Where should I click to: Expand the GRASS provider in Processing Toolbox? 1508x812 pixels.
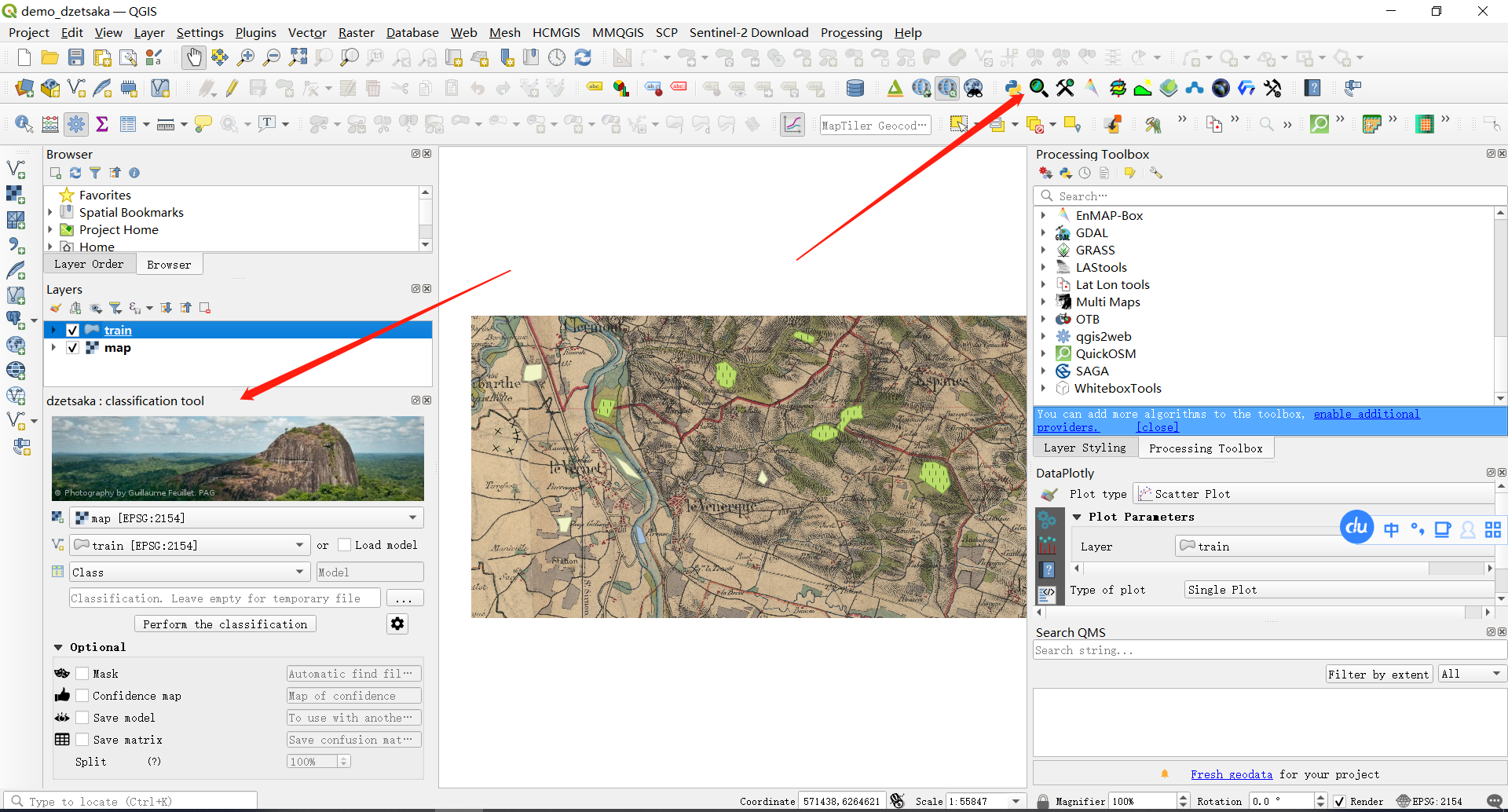coord(1045,250)
